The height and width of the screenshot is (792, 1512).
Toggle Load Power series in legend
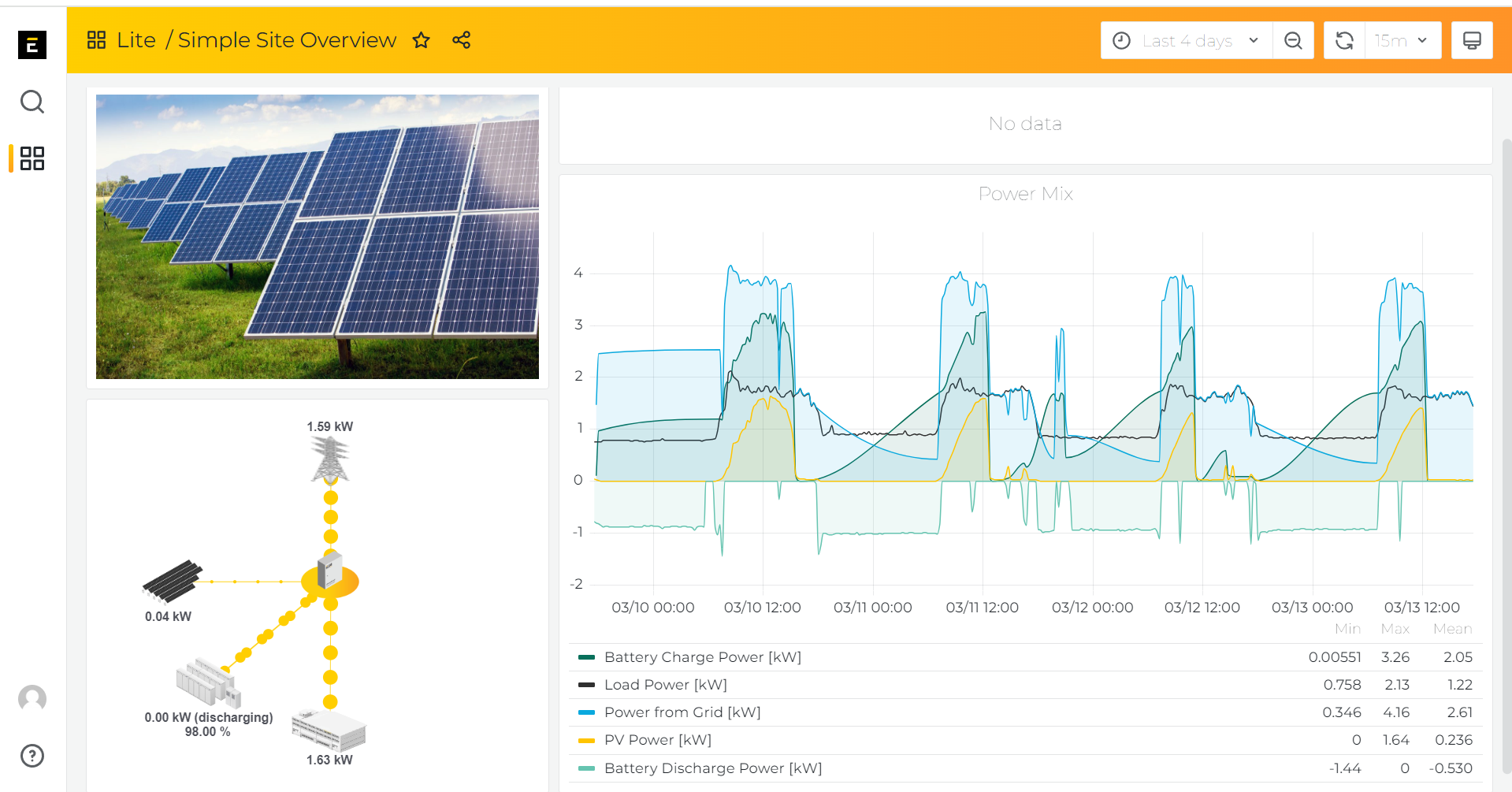click(666, 685)
